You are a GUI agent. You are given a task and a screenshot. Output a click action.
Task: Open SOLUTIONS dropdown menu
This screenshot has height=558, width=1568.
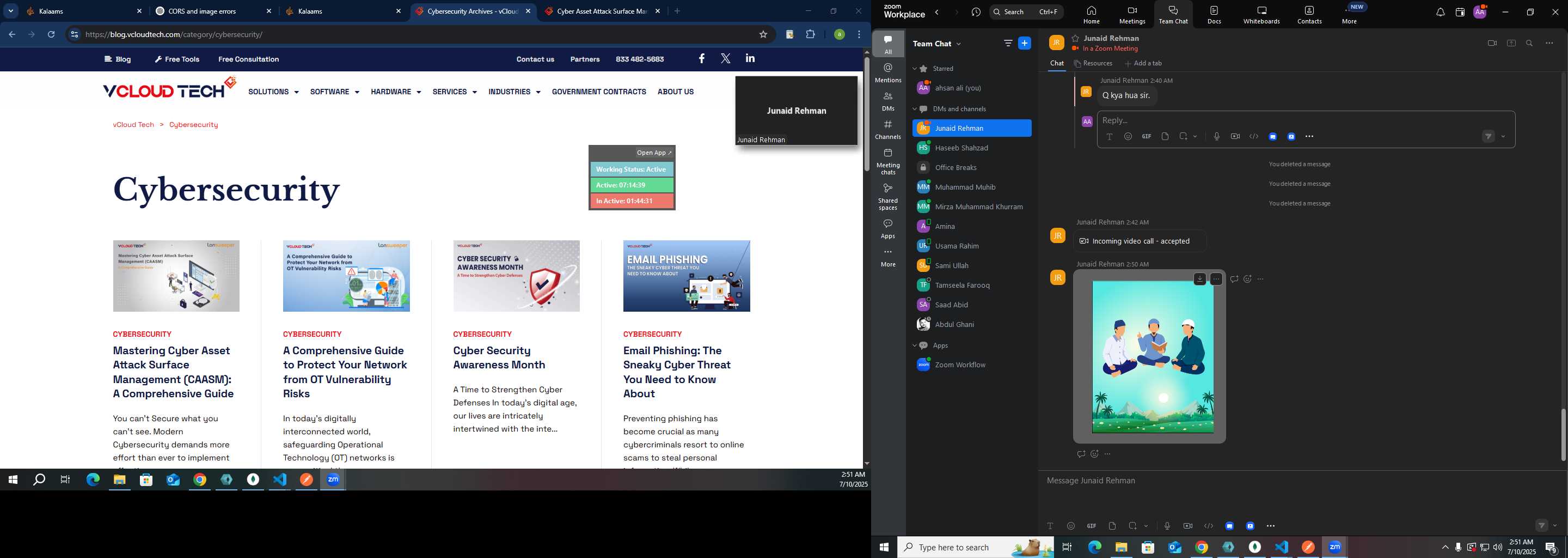(x=273, y=92)
